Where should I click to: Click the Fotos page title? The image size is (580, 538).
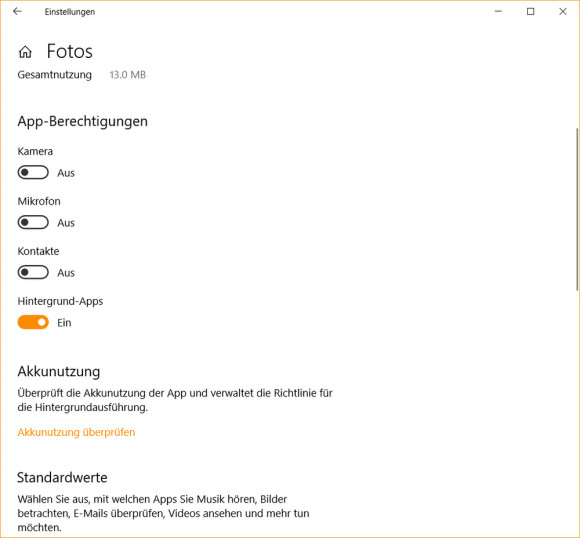(x=70, y=51)
